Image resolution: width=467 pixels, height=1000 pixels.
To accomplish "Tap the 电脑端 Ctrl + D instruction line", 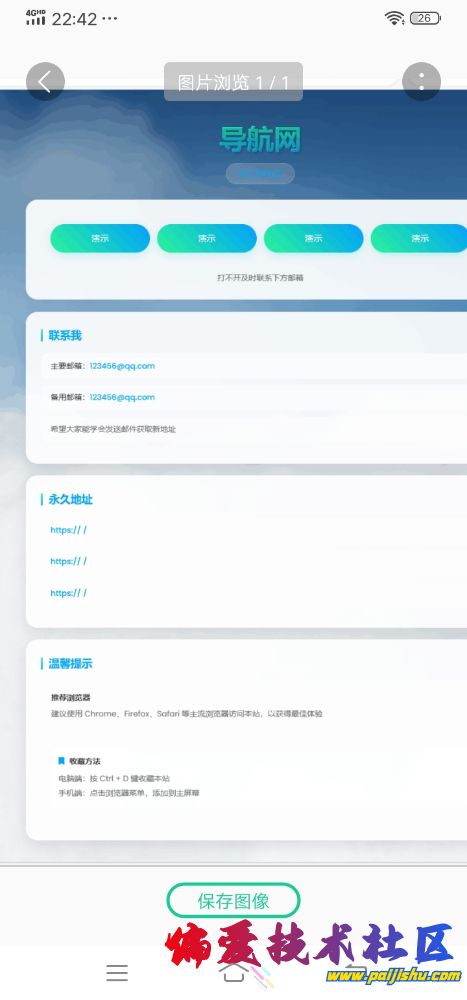I will click(x=114, y=779).
